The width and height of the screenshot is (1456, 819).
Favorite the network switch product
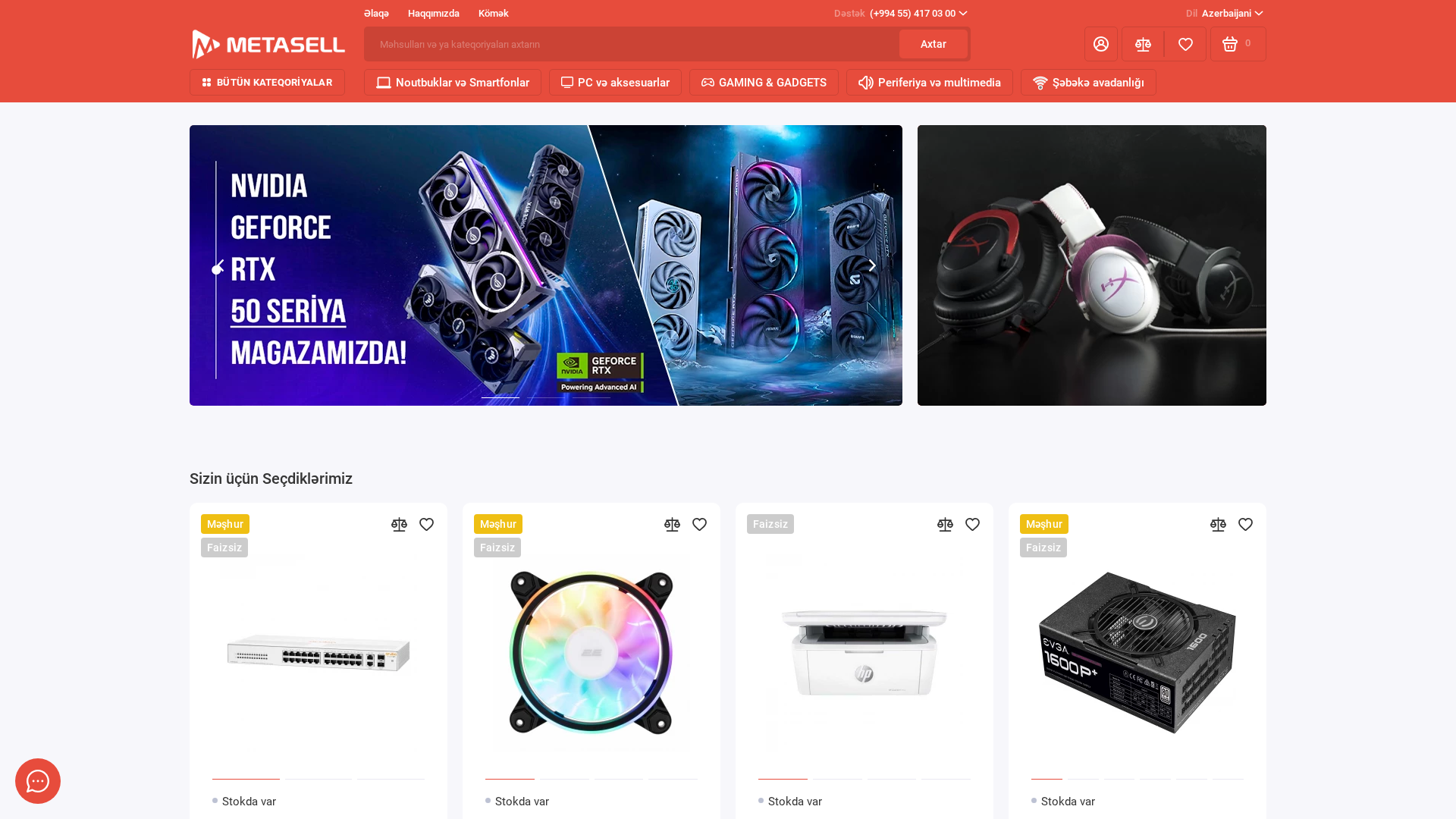click(426, 525)
